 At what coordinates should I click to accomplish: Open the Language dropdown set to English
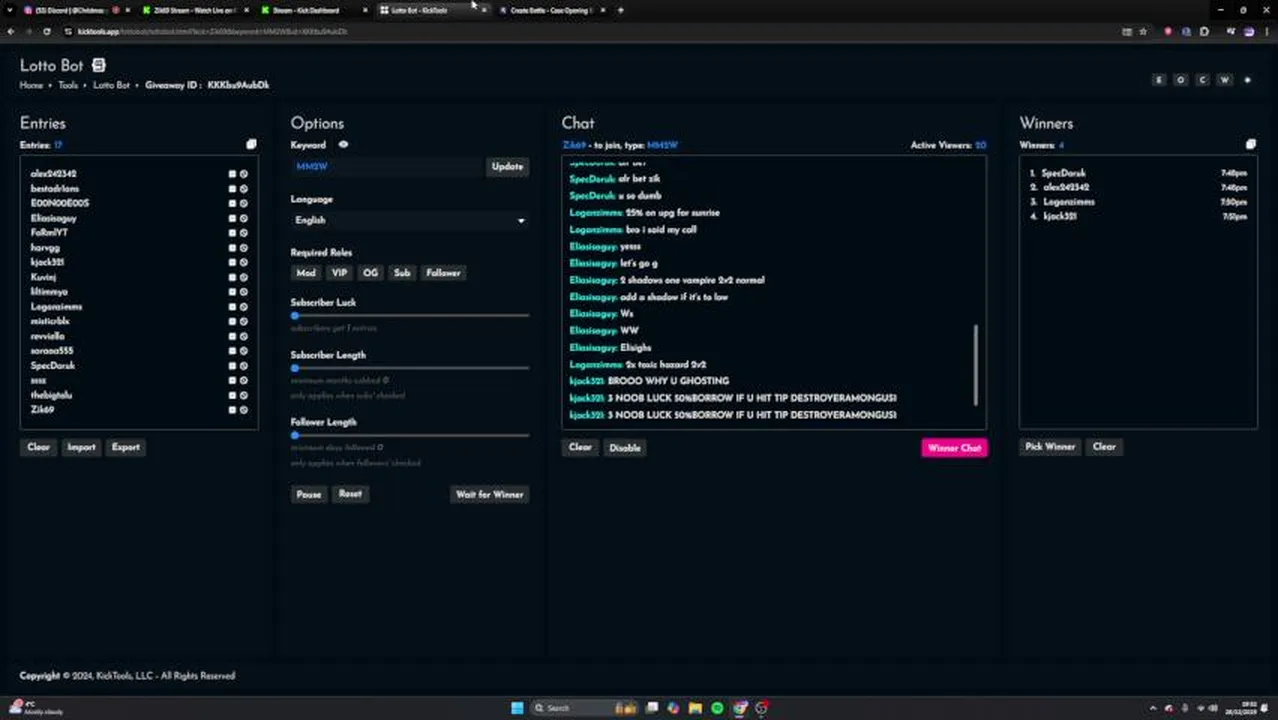[x=410, y=220]
